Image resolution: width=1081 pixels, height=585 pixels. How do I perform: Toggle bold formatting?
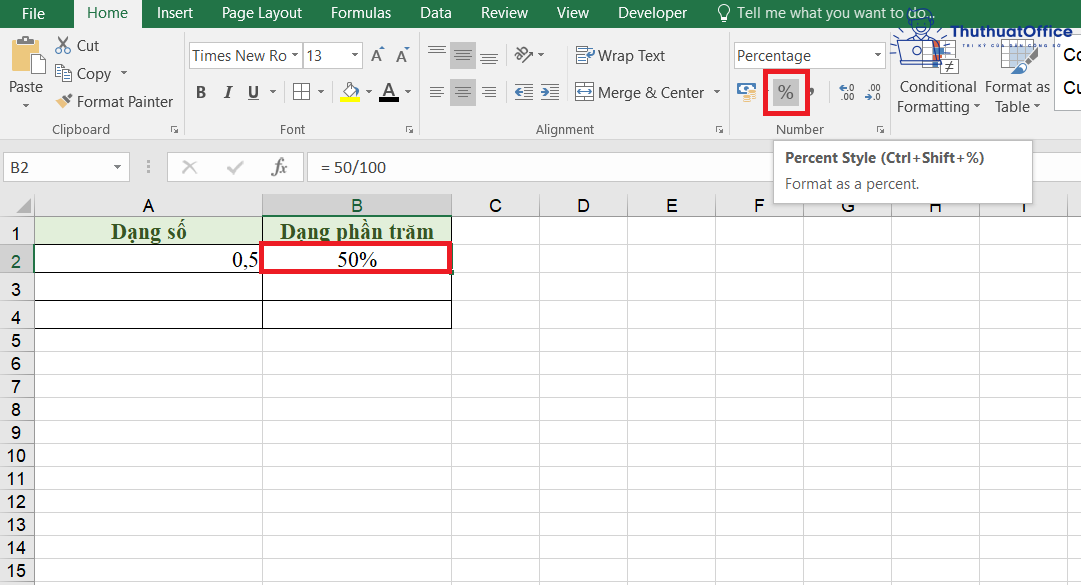coord(200,91)
